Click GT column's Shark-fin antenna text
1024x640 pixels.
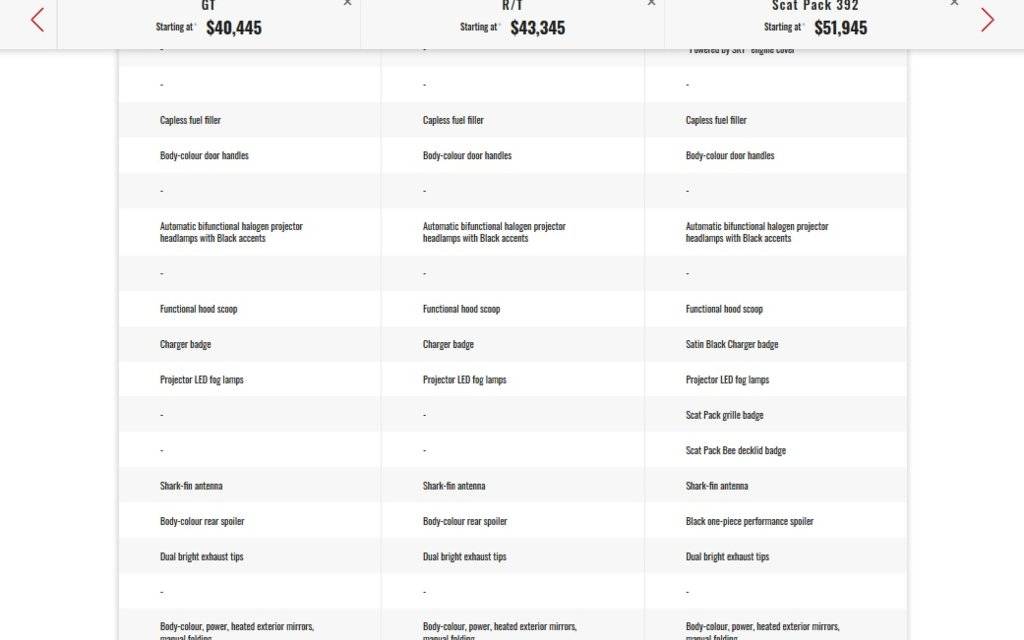point(191,486)
